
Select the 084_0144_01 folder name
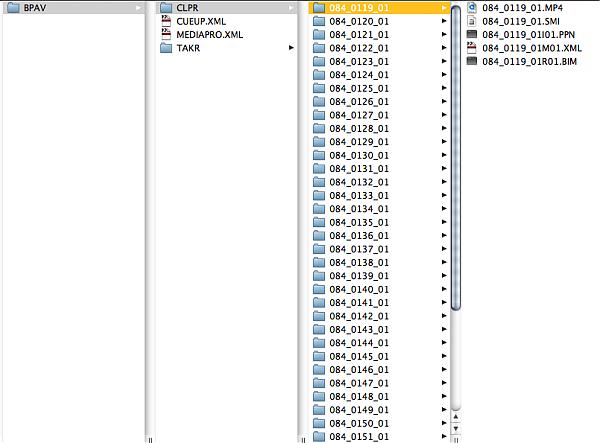click(359, 342)
